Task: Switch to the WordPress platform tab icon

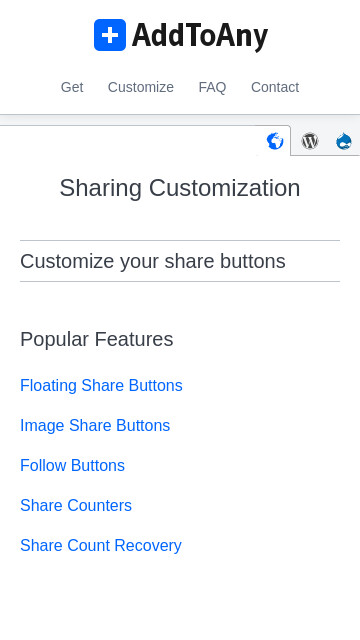Action: (x=310, y=141)
